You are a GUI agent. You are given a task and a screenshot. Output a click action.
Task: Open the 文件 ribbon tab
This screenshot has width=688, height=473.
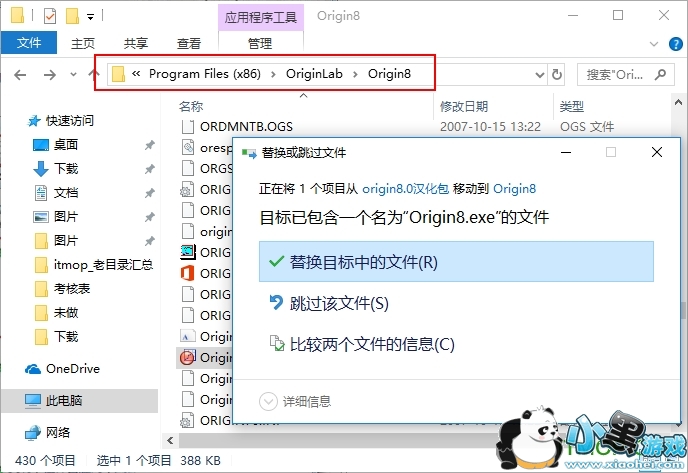(29, 43)
